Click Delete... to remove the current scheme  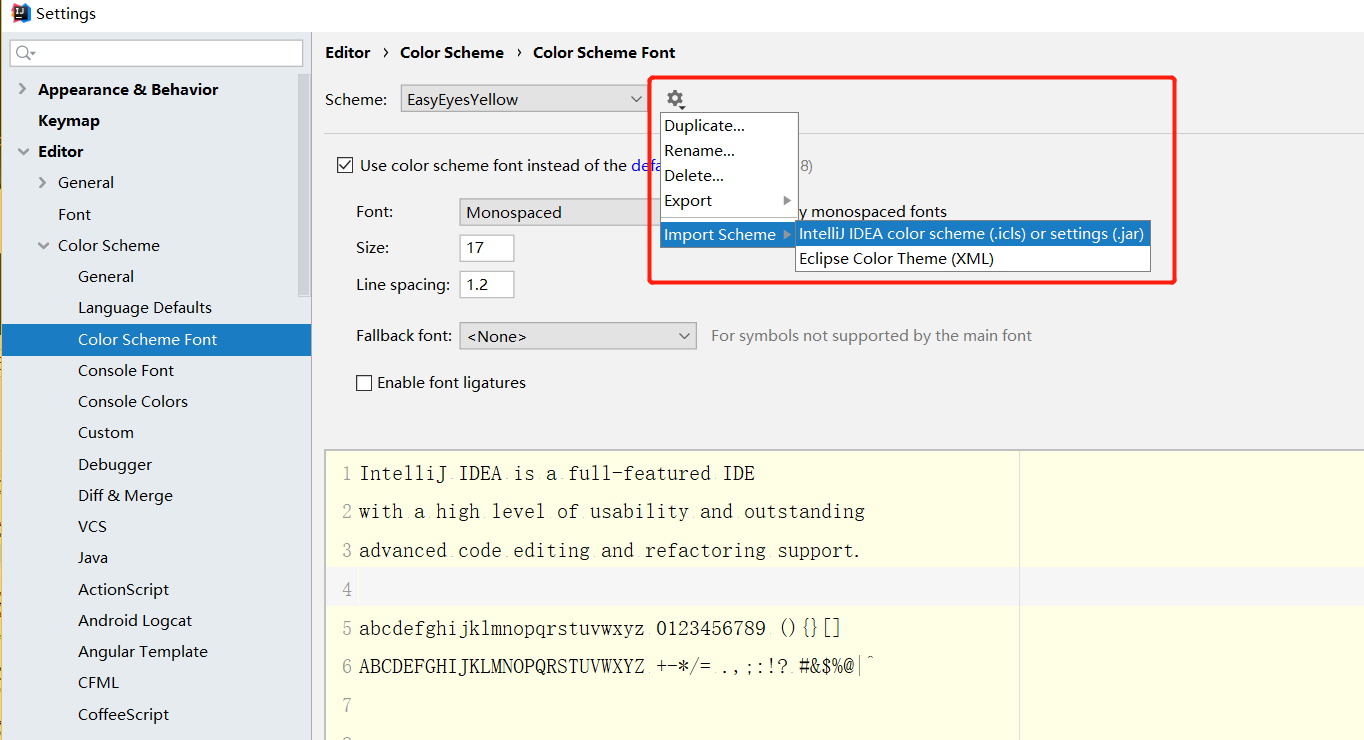point(694,175)
